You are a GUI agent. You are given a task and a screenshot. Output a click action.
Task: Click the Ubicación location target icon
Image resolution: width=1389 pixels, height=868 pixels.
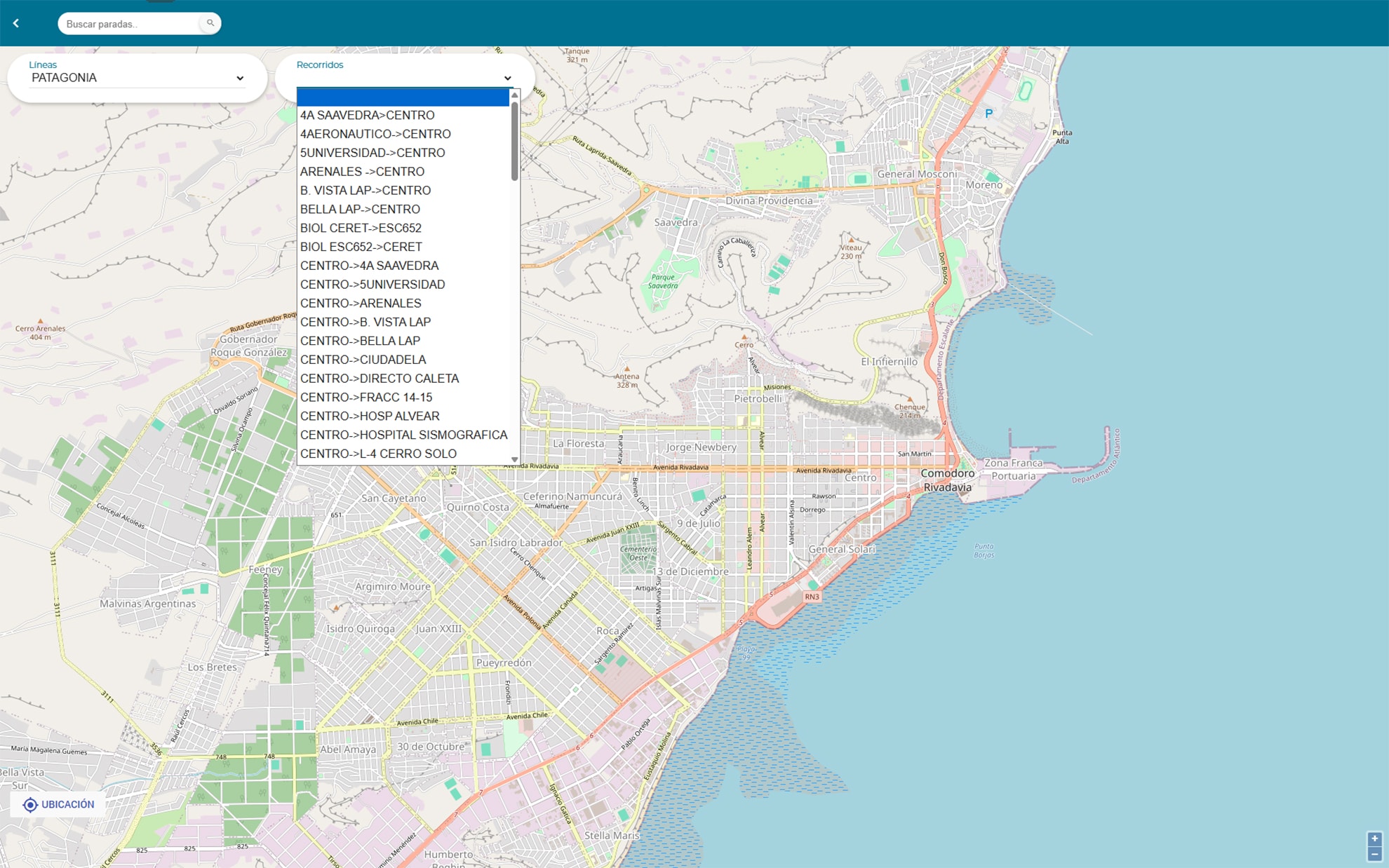pyautogui.click(x=30, y=804)
